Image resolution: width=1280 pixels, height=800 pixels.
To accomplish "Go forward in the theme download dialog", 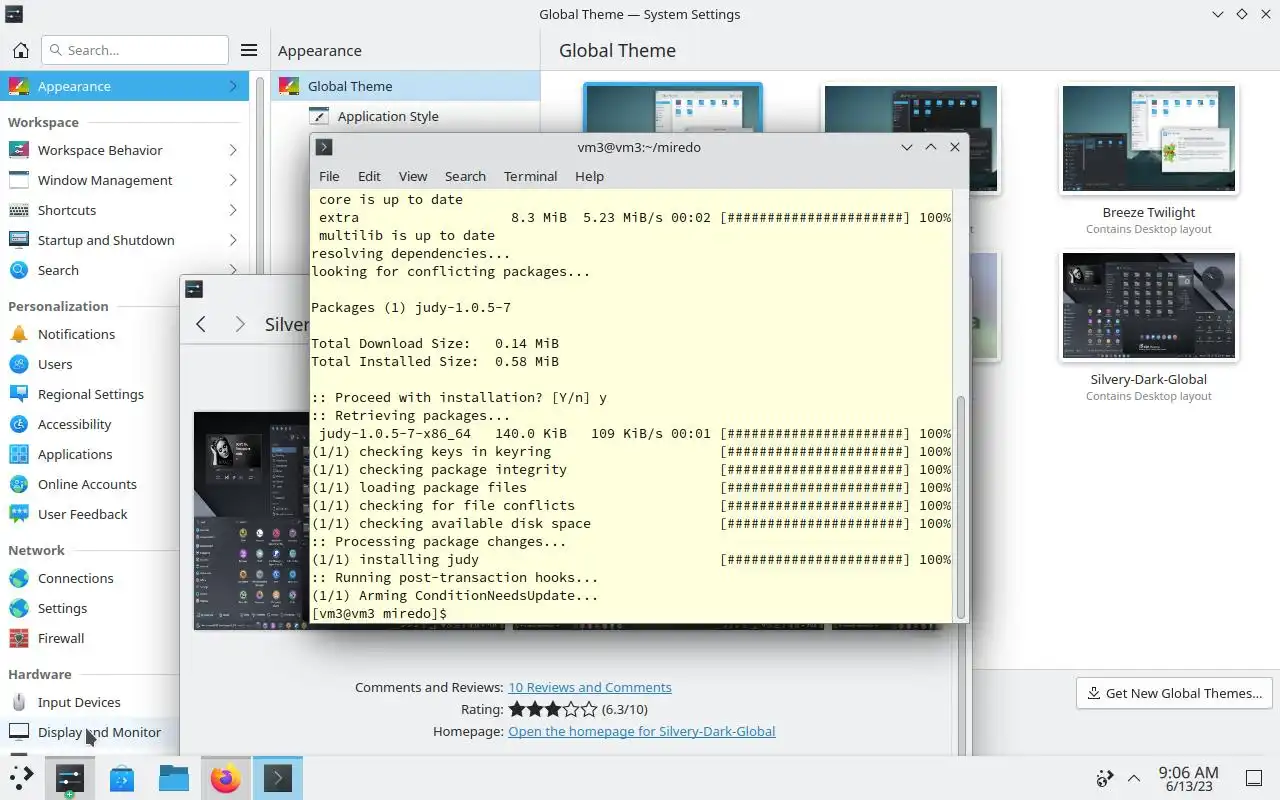I will (x=239, y=324).
